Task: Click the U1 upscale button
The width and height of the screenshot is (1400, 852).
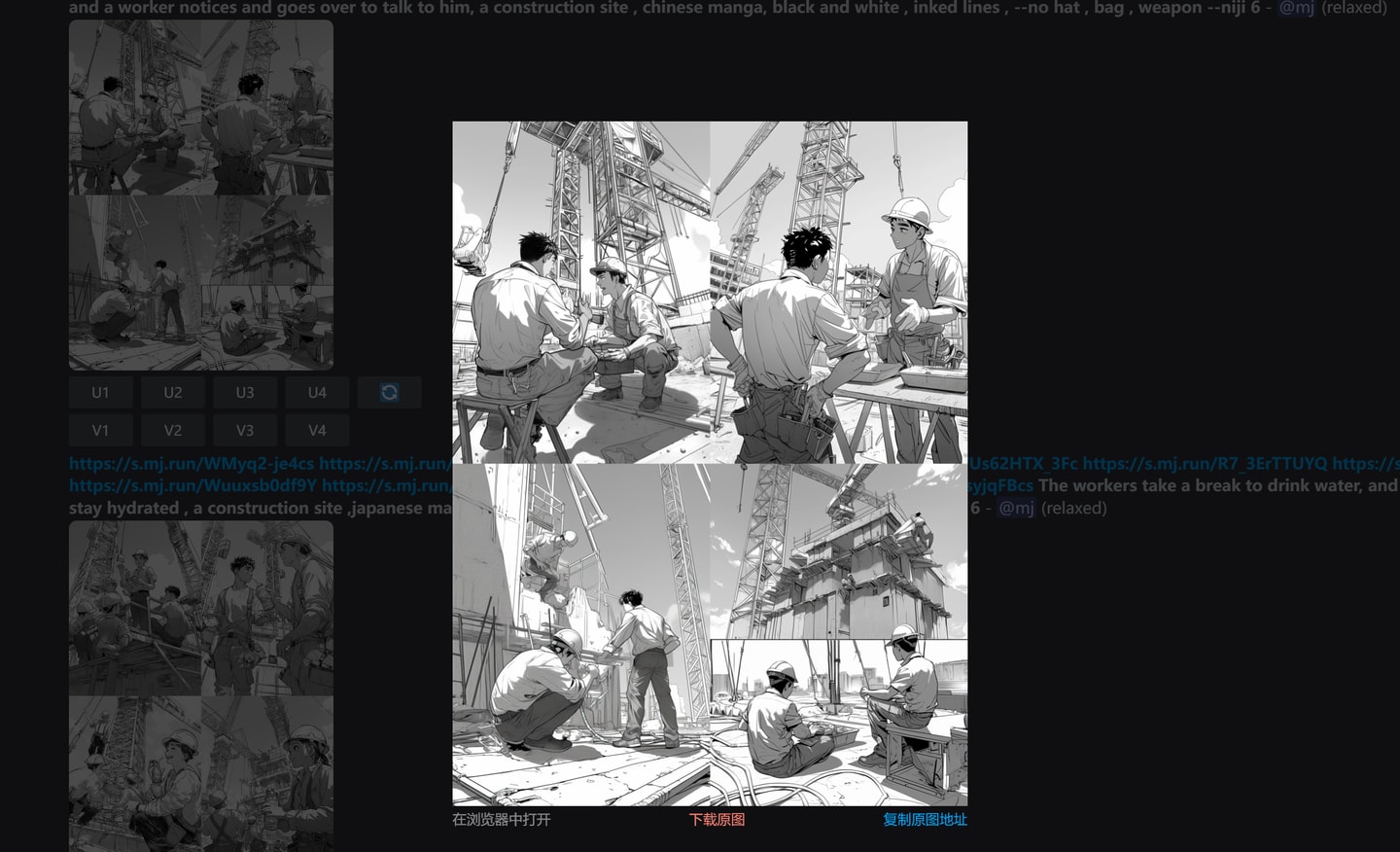Action: 100,393
